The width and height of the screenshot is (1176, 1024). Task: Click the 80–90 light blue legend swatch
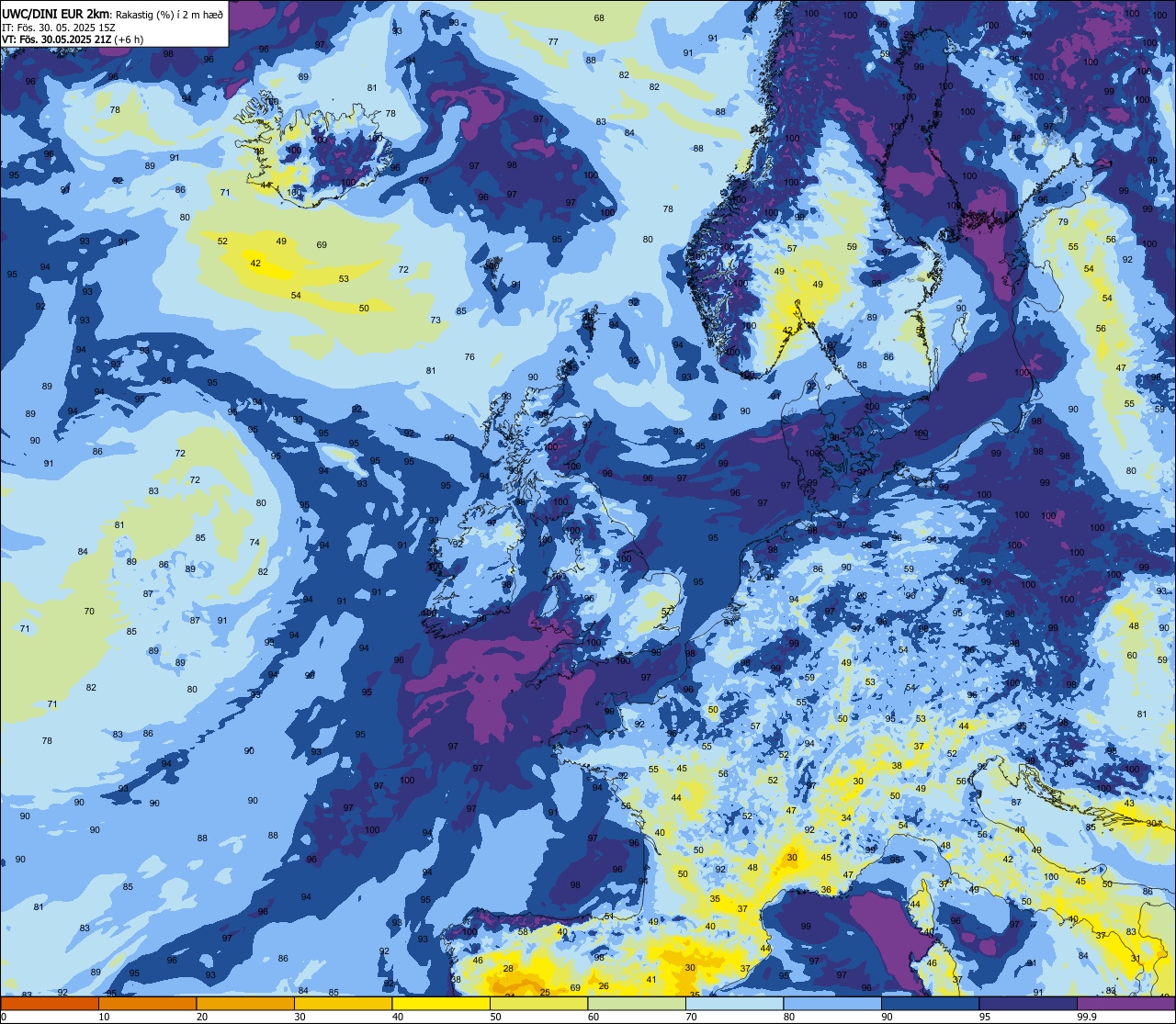(832, 1003)
